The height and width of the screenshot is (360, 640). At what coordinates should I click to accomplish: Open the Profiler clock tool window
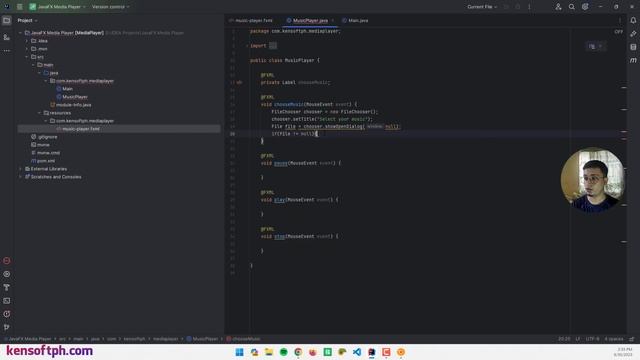(7, 314)
